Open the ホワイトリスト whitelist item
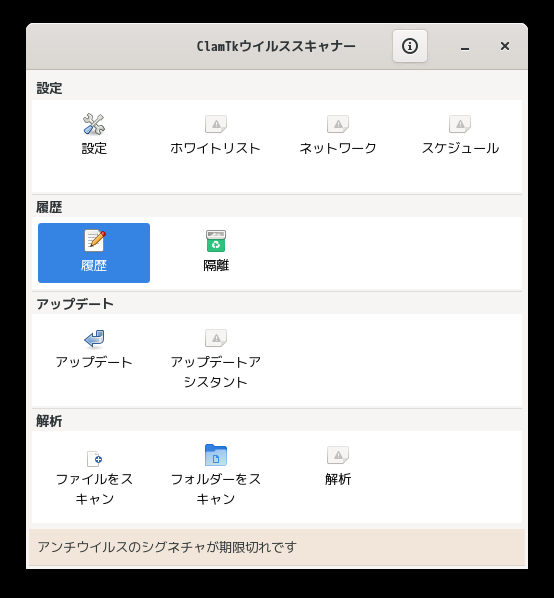Image resolution: width=554 pixels, height=598 pixels. point(216,134)
